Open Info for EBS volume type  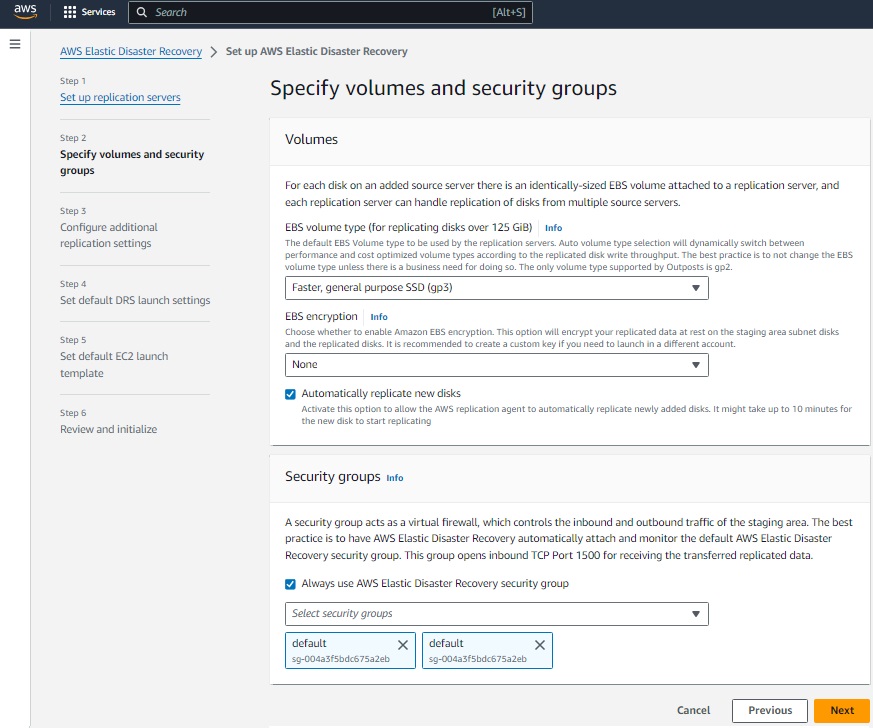pos(553,228)
